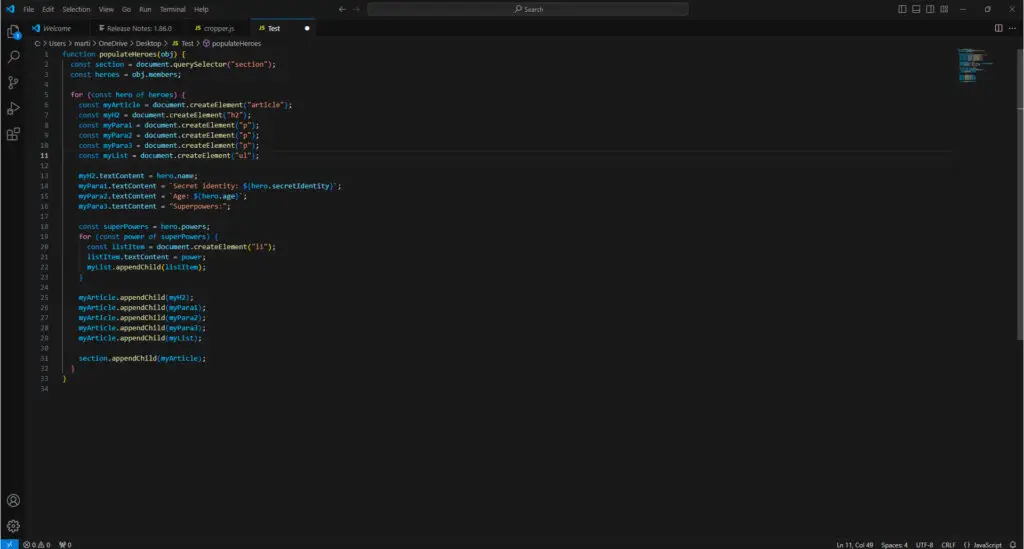
Task: Switch to the cropper.js tab
Action: pos(218,28)
